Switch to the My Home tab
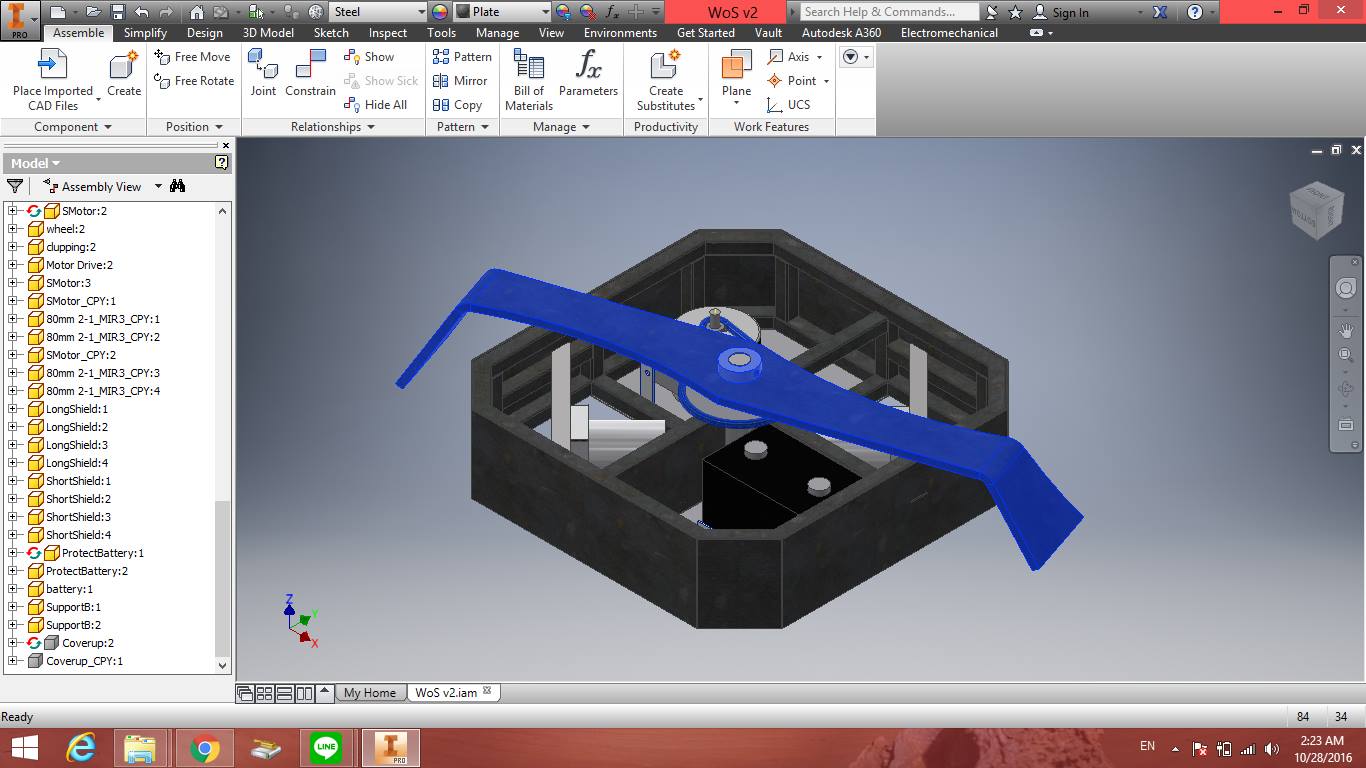This screenshot has width=1366, height=768. click(x=370, y=692)
